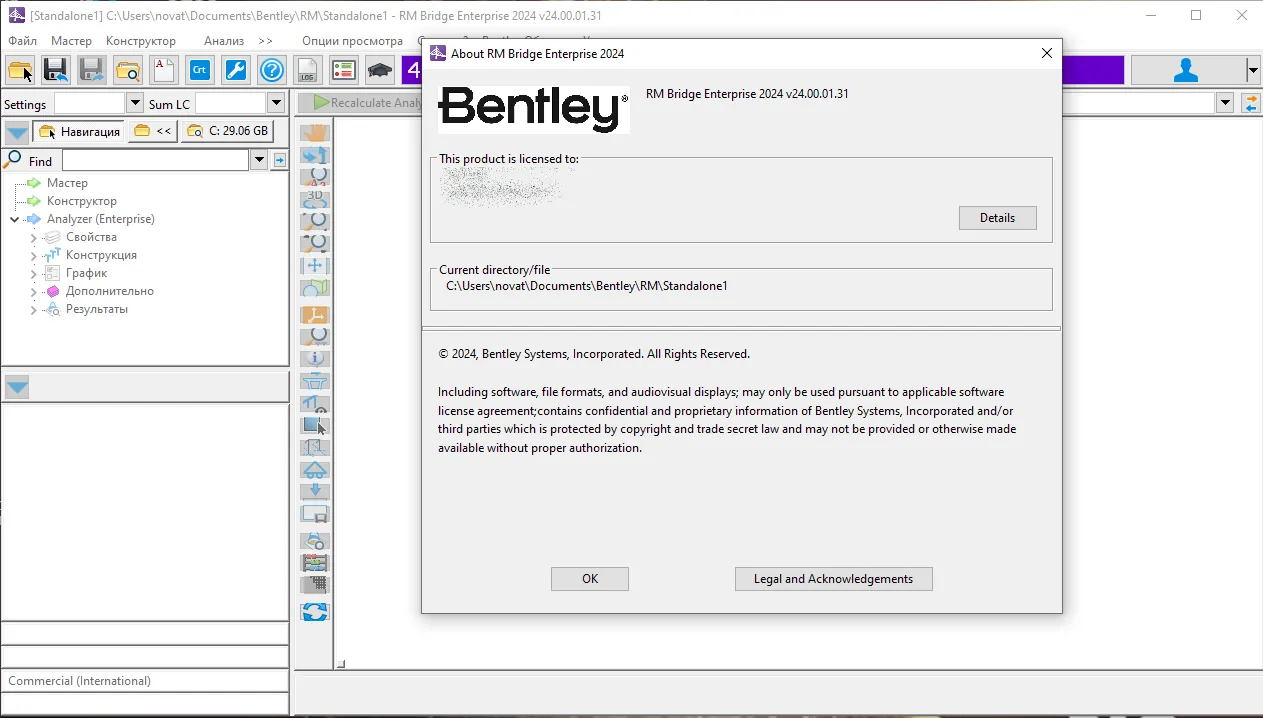The height and width of the screenshot is (718, 1263).
Task: Click the blue user profile icon
Action: (x=1187, y=70)
